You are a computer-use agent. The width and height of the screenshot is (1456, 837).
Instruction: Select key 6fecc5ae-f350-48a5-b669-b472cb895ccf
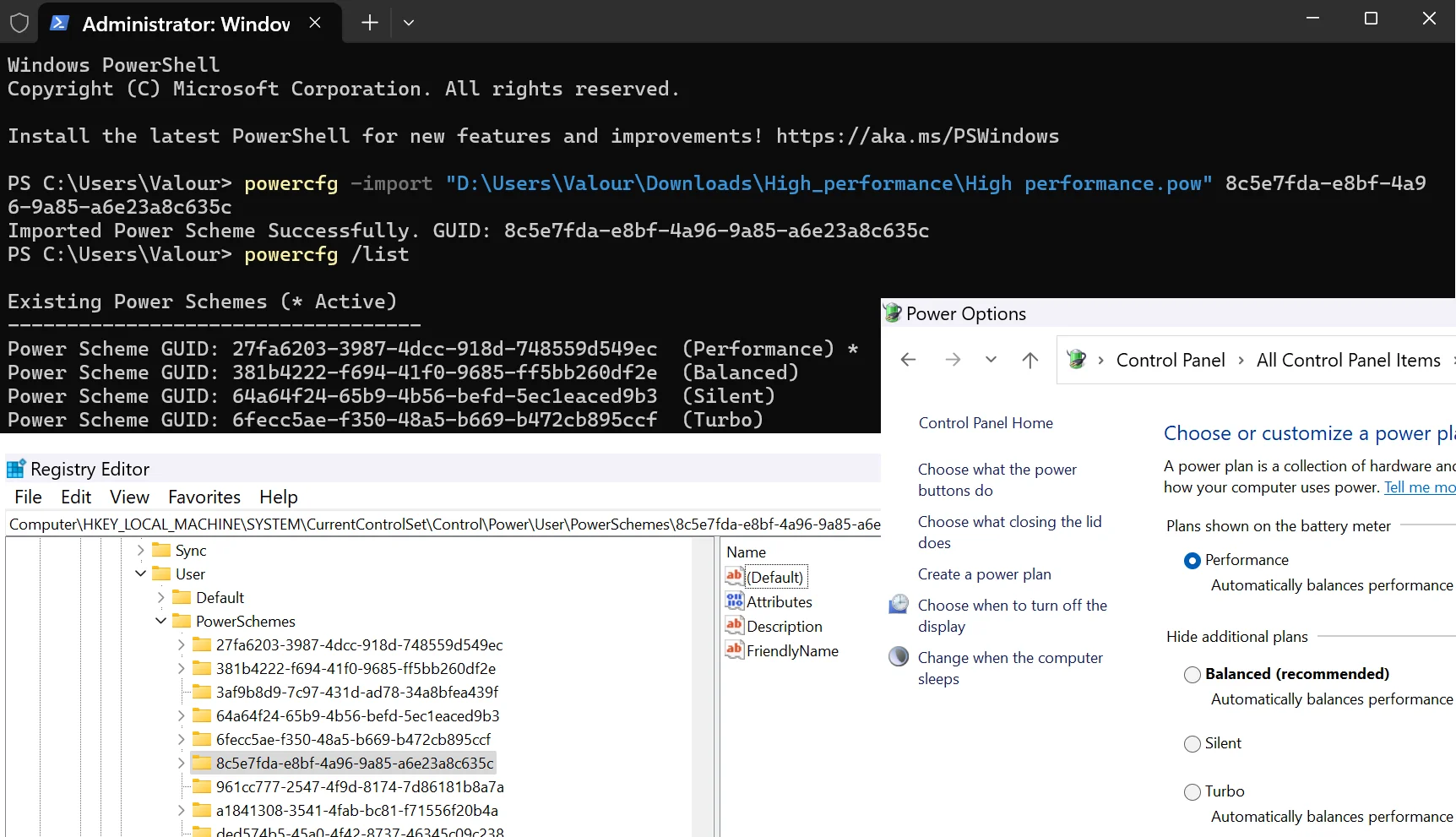click(353, 739)
